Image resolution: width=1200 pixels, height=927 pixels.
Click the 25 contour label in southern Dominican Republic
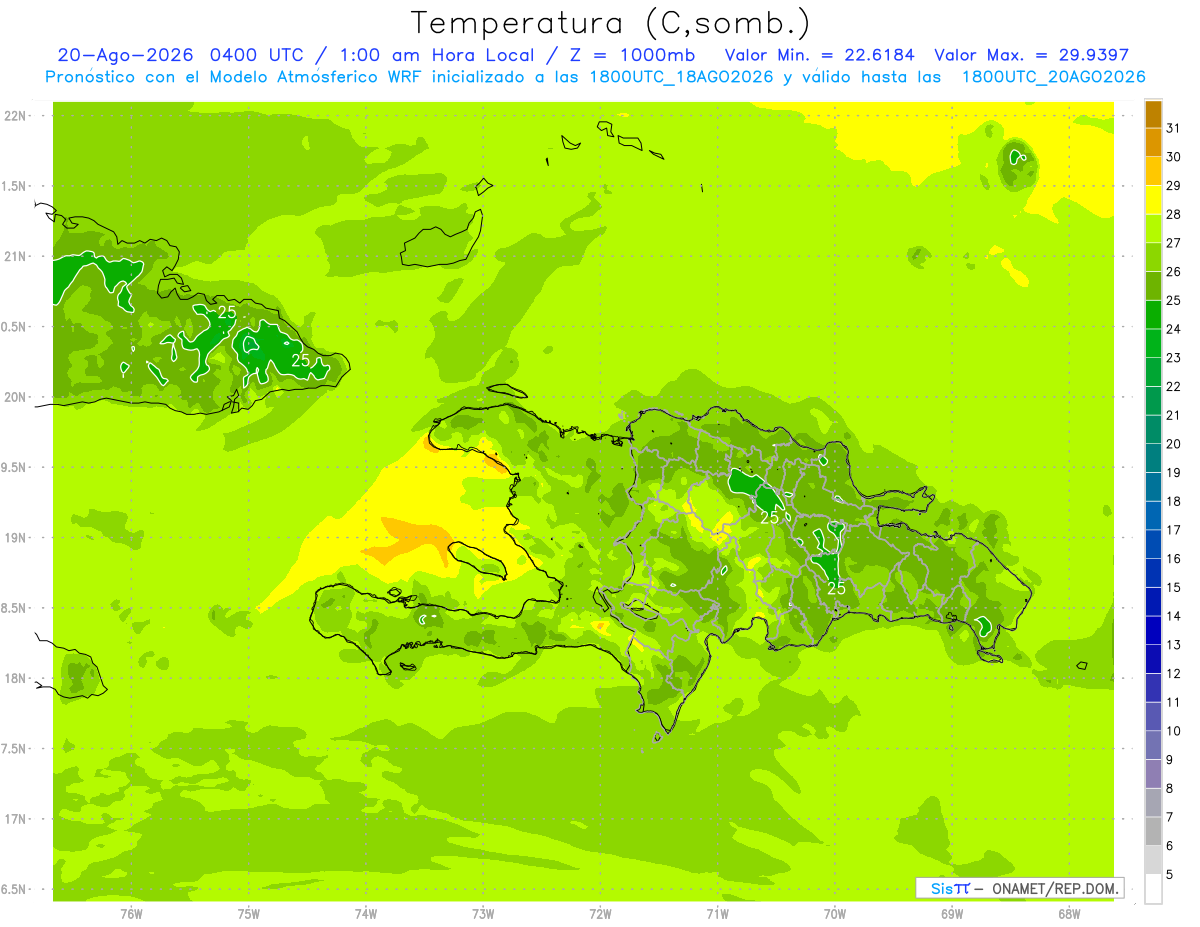837,588
